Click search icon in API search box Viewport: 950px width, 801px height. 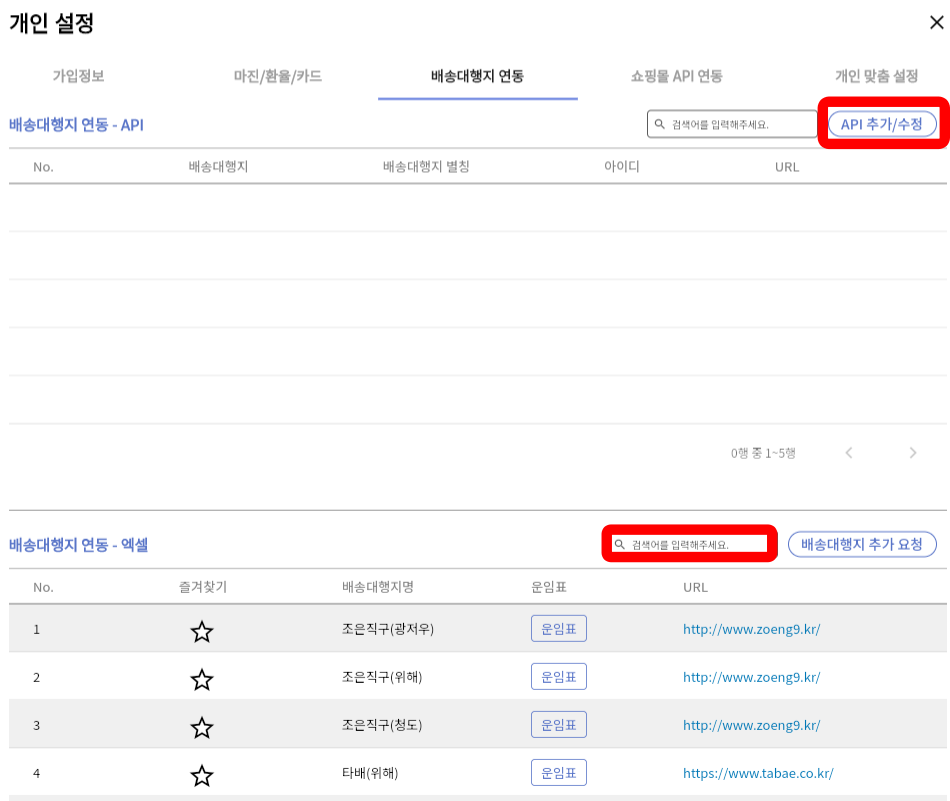660,124
